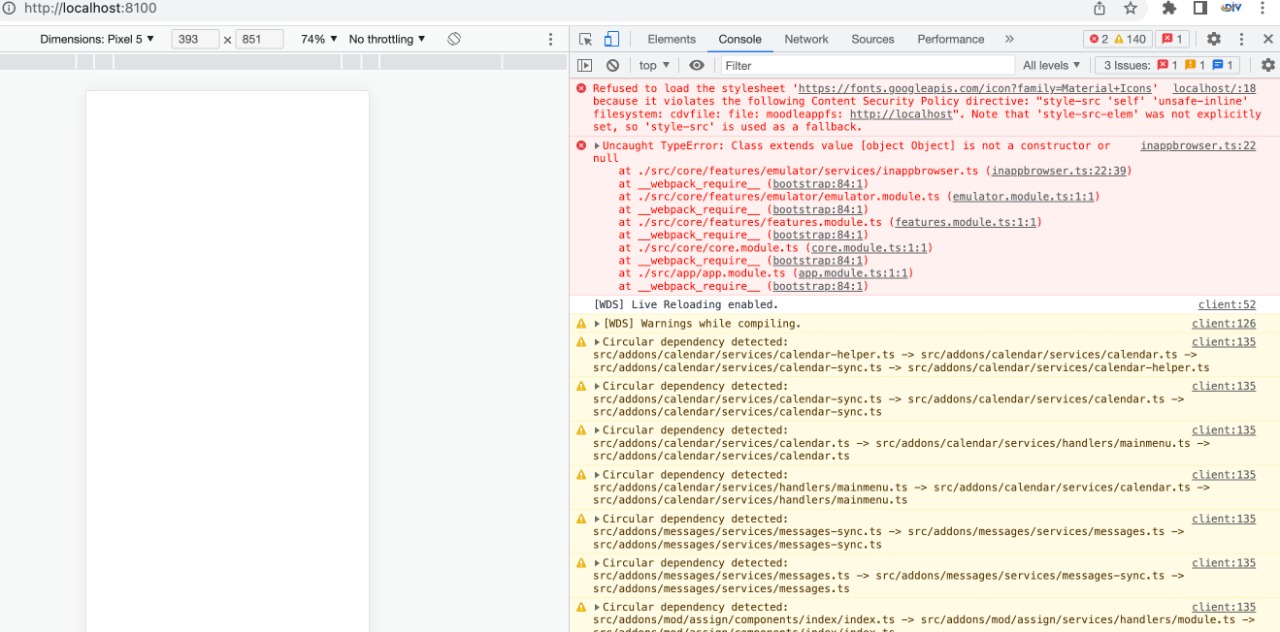Viewport: 1280px width, 632px height.
Task: Select the Console tab
Action: [740, 39]
